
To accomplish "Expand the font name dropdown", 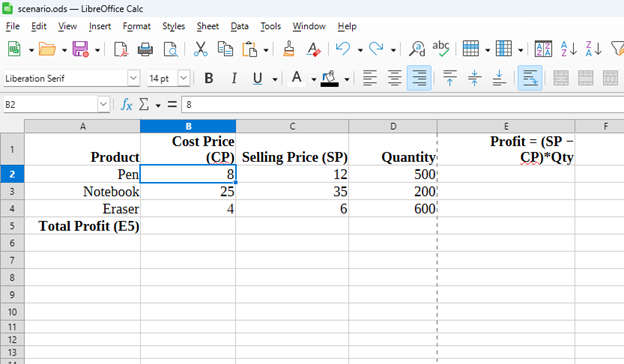I will [x=133, y=78].
